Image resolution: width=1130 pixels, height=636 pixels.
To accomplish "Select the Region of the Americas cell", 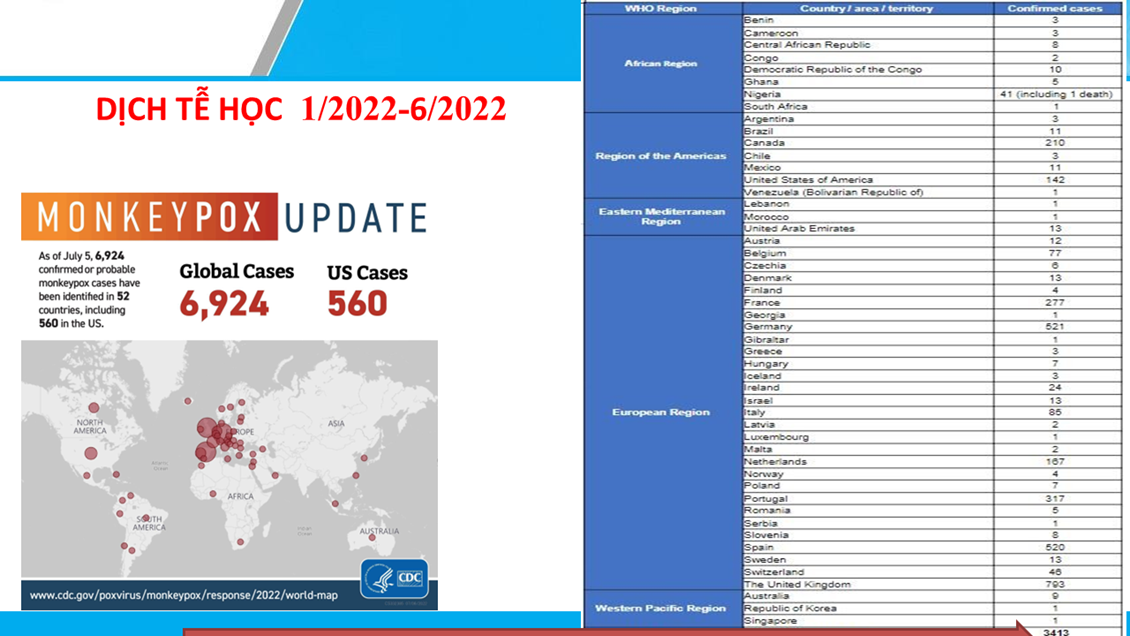I will (x=660, y=156).
